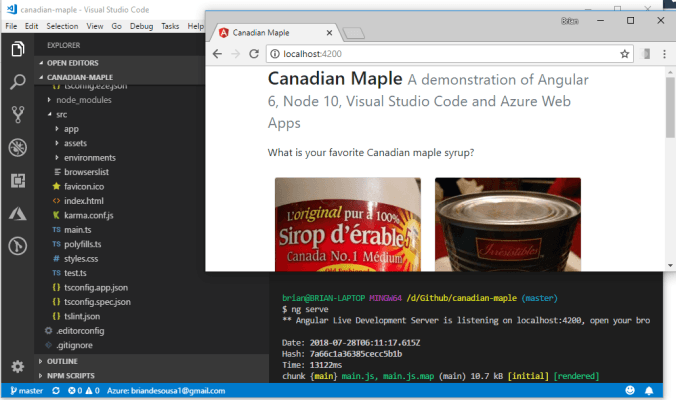Screen dimensions: 676x400
Task: Click the extension icon beside the address bar
Action: pos(646,54)
